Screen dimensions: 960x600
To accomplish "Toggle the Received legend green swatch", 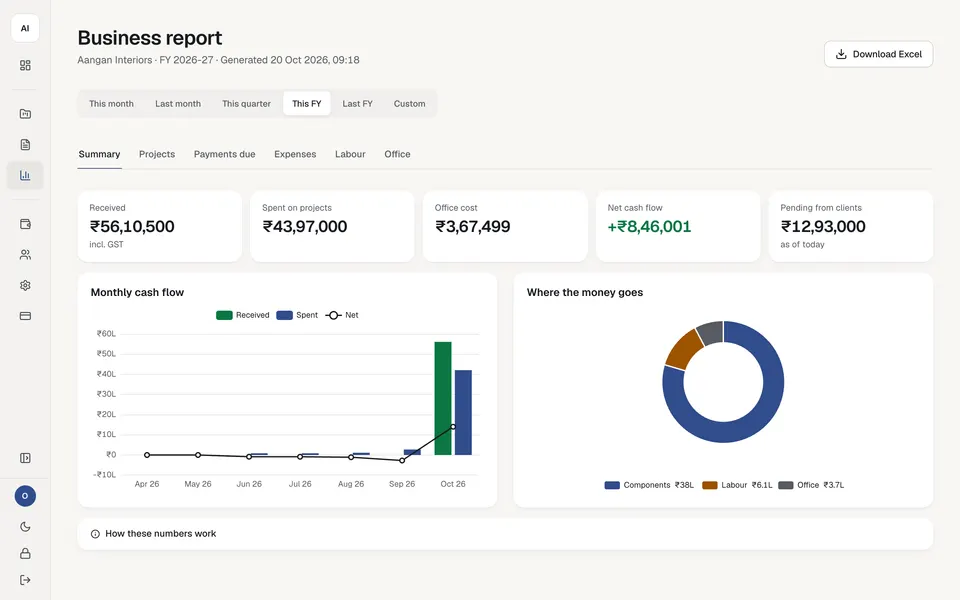I will pyautogui.click(x=224, y=315).
